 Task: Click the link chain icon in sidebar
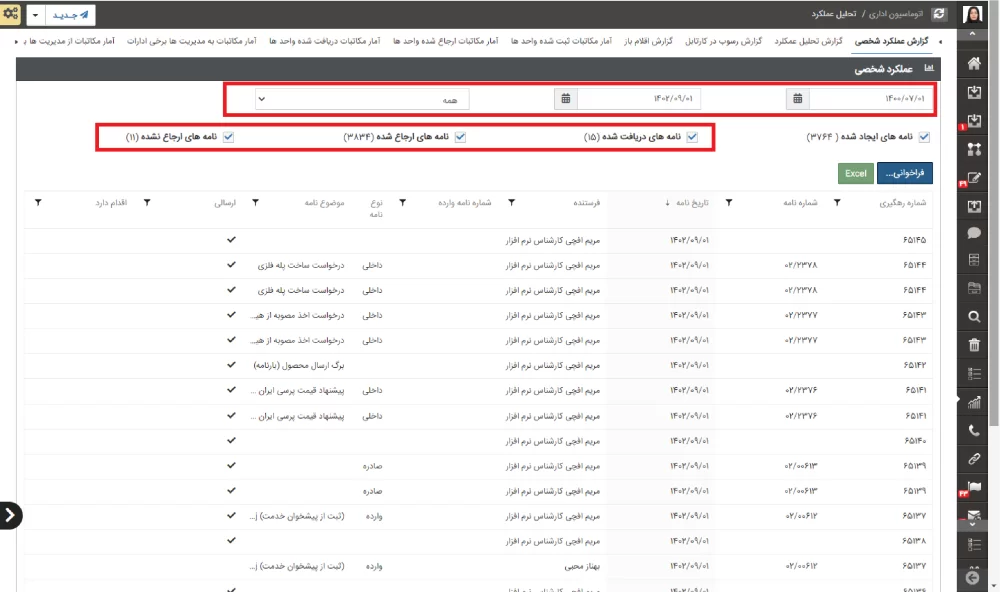click(974, 459)
